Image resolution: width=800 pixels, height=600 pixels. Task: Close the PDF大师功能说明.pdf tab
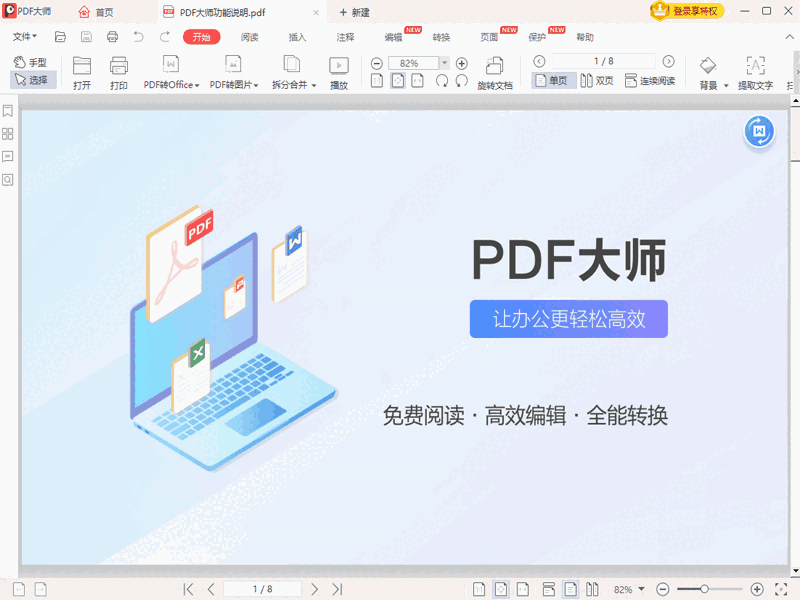[316, 13]
